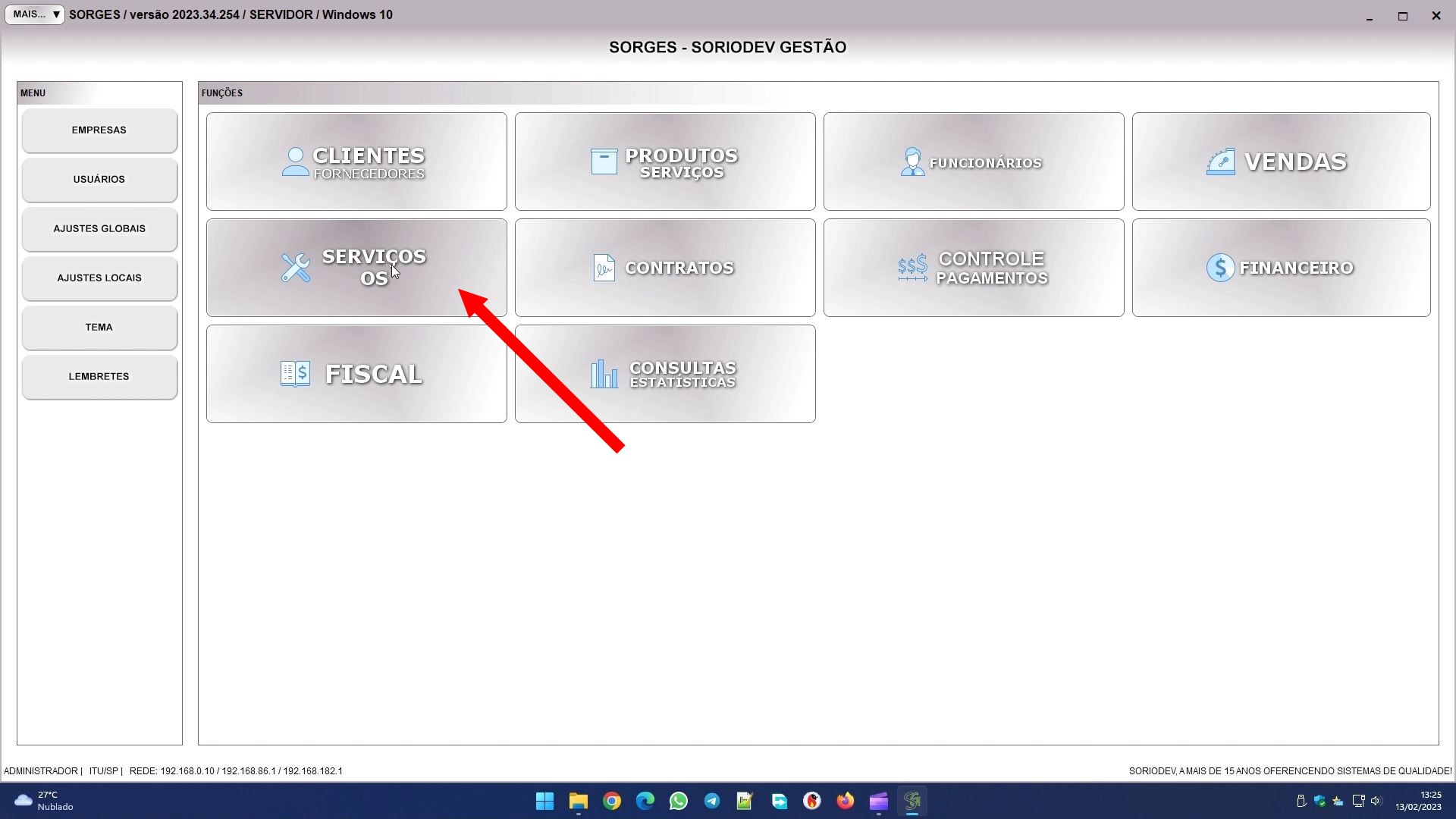Open Lembretes from the side menu
1456x819 pixels.
pyautogui.click(x=99, y=377)
